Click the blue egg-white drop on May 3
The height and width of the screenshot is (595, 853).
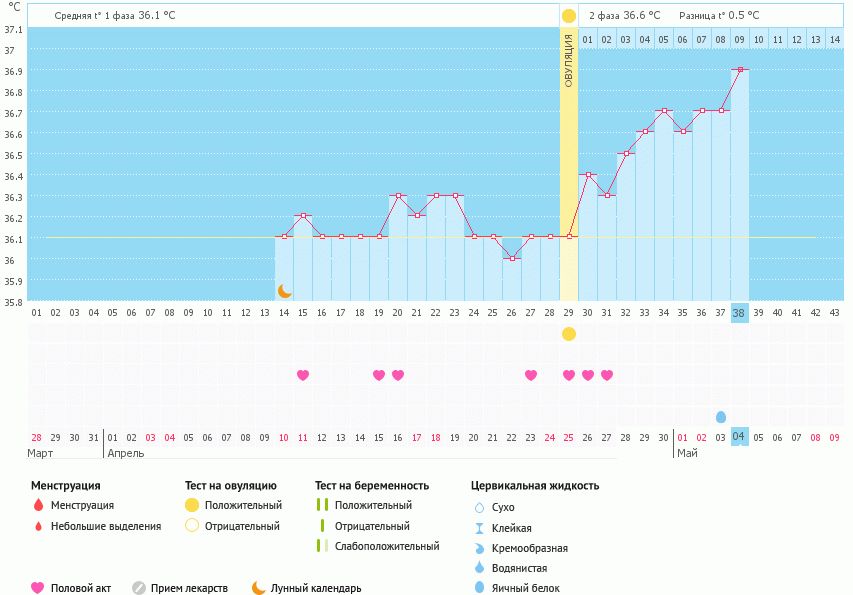(x=721, y=417)
